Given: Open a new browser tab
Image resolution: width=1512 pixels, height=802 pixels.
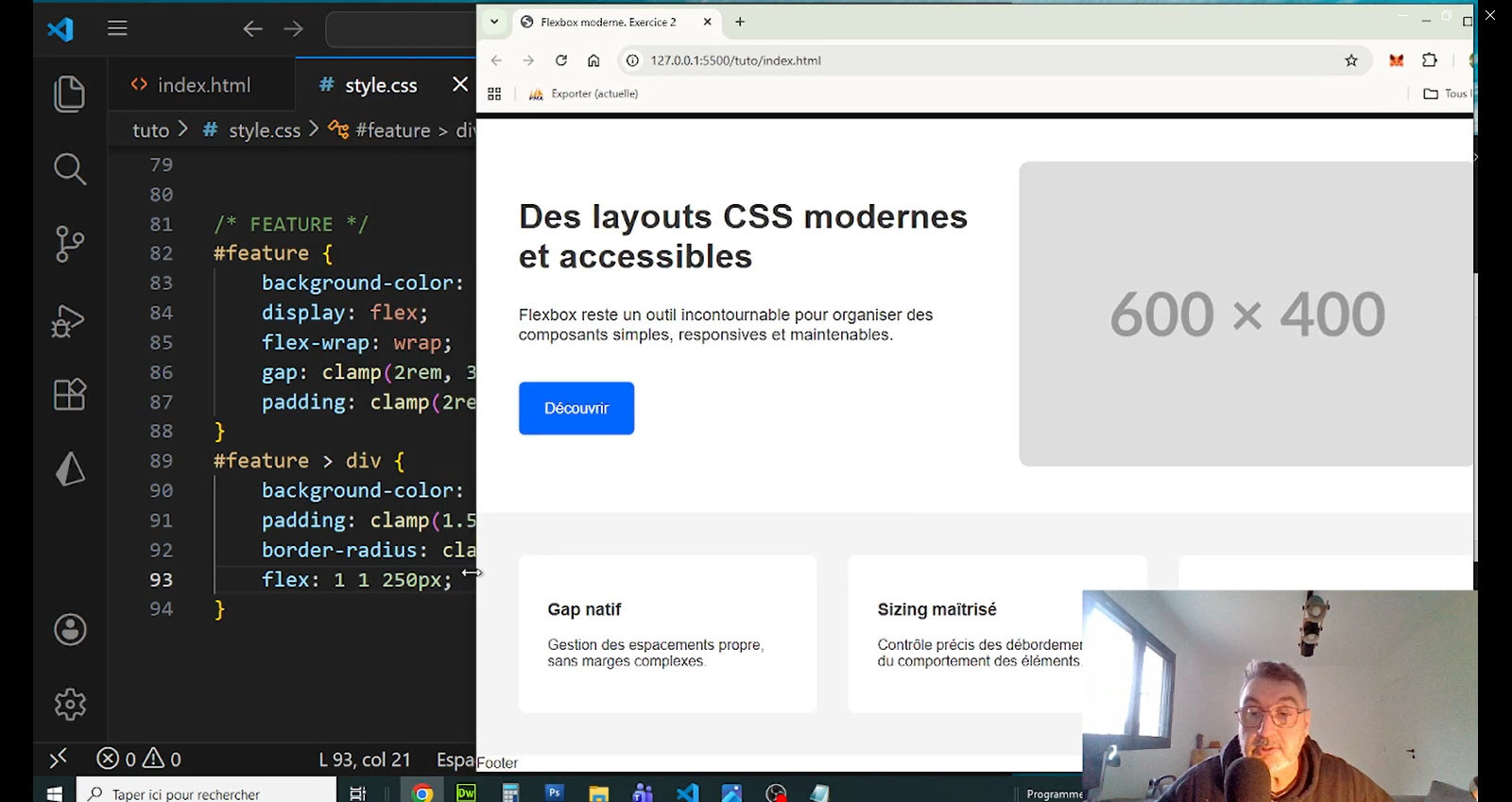Looking at the screenshot, I should (x=740, y=22).
